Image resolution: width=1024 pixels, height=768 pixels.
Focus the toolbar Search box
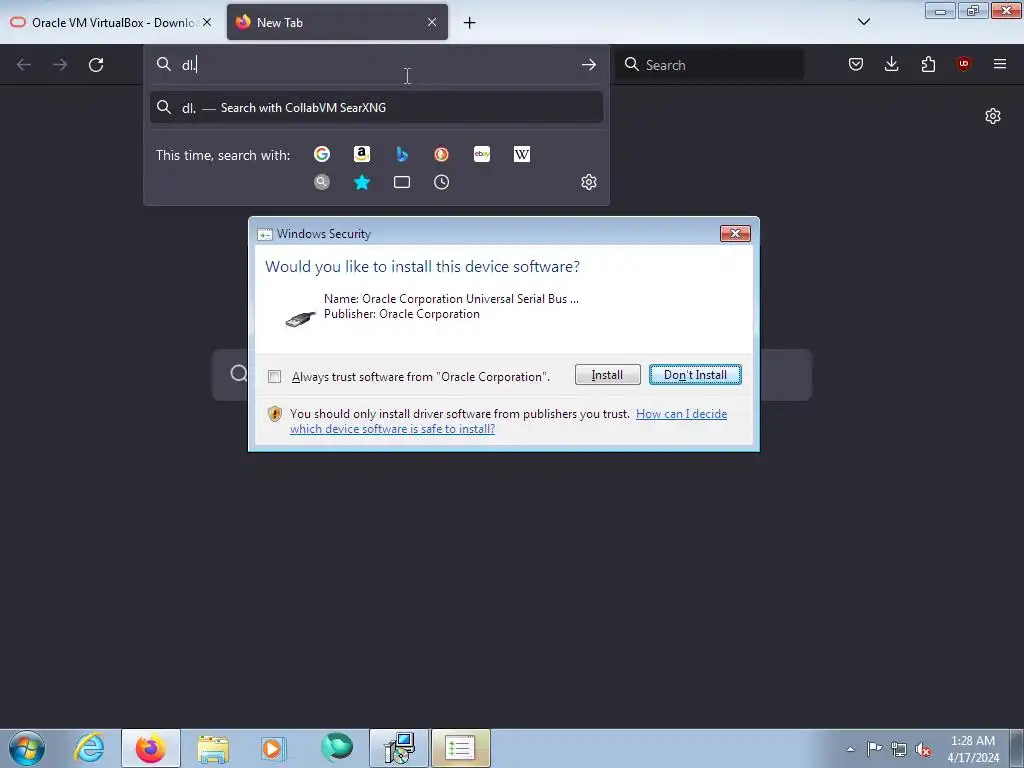(709, 65)
